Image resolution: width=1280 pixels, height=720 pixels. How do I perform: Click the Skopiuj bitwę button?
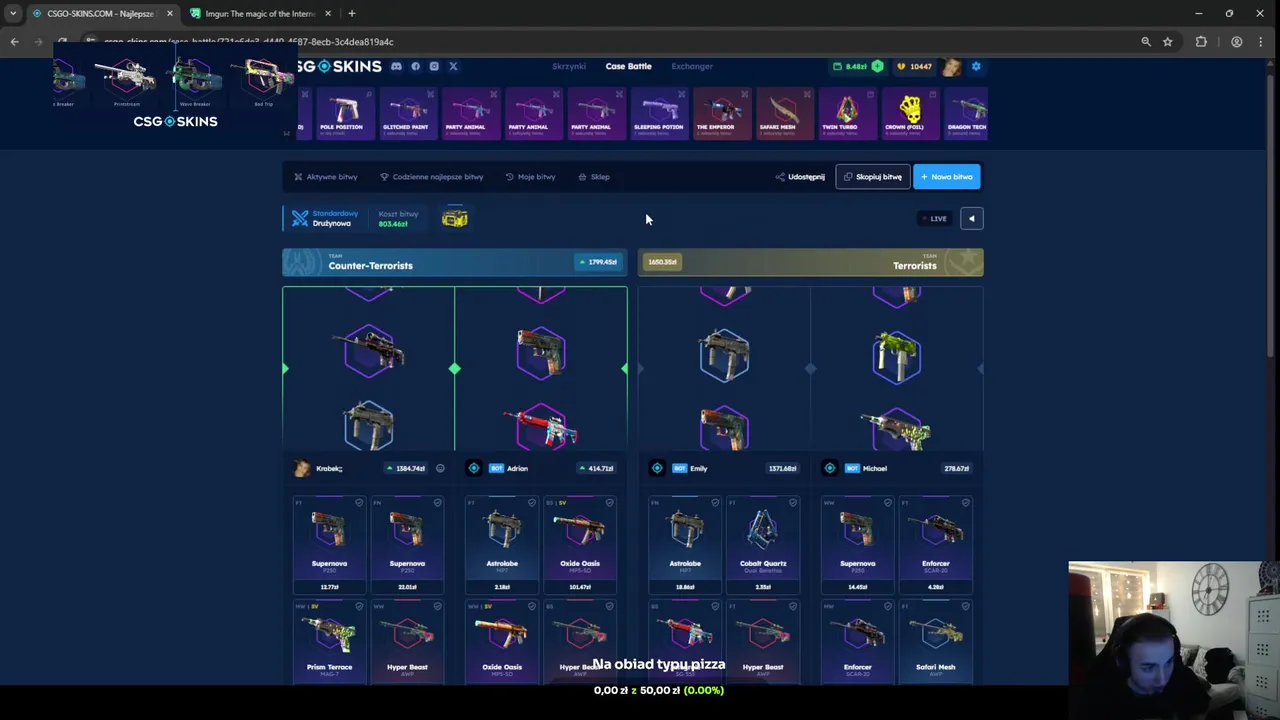click(x=873, y=177)
